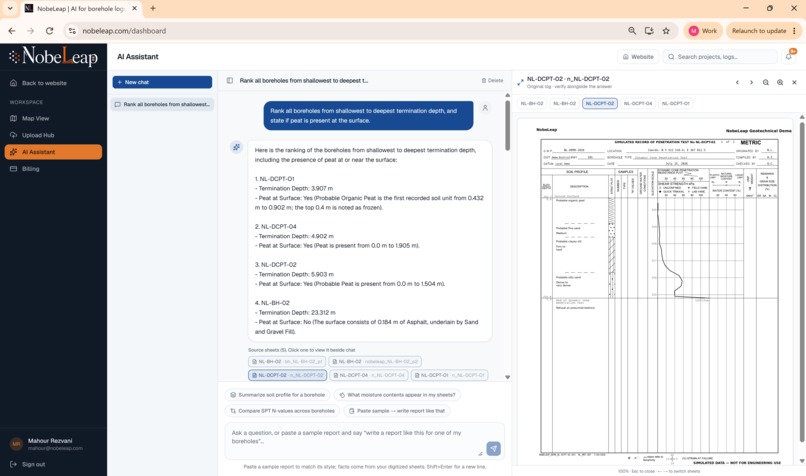Open source sheet NL-DCPT-02 chip

pyautogui.click(x=287, y=375)
